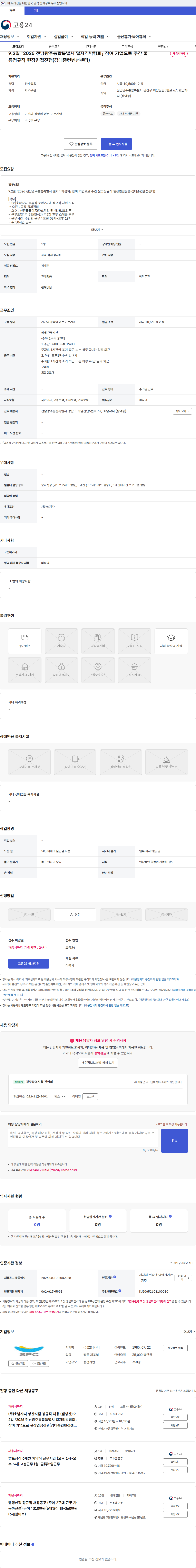Select the 서류 screening method tile
196x1568 pixels.
[x=29, y=914]
